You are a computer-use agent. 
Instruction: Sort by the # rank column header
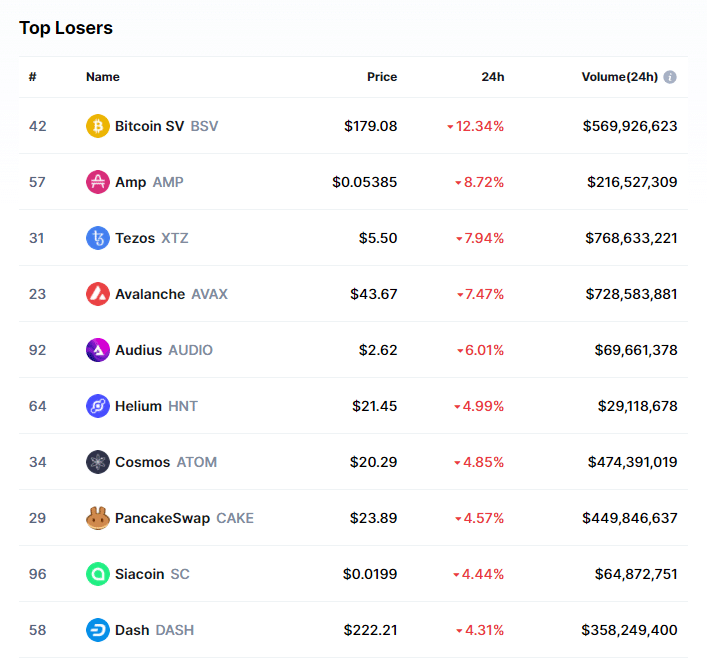[33, 77]
